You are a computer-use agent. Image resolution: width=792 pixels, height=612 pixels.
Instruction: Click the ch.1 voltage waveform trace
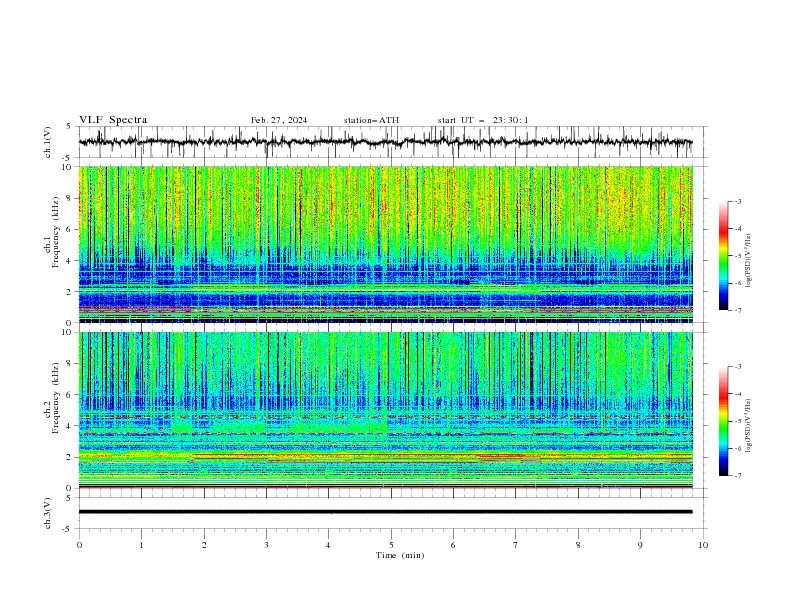[x=386, y=142]
